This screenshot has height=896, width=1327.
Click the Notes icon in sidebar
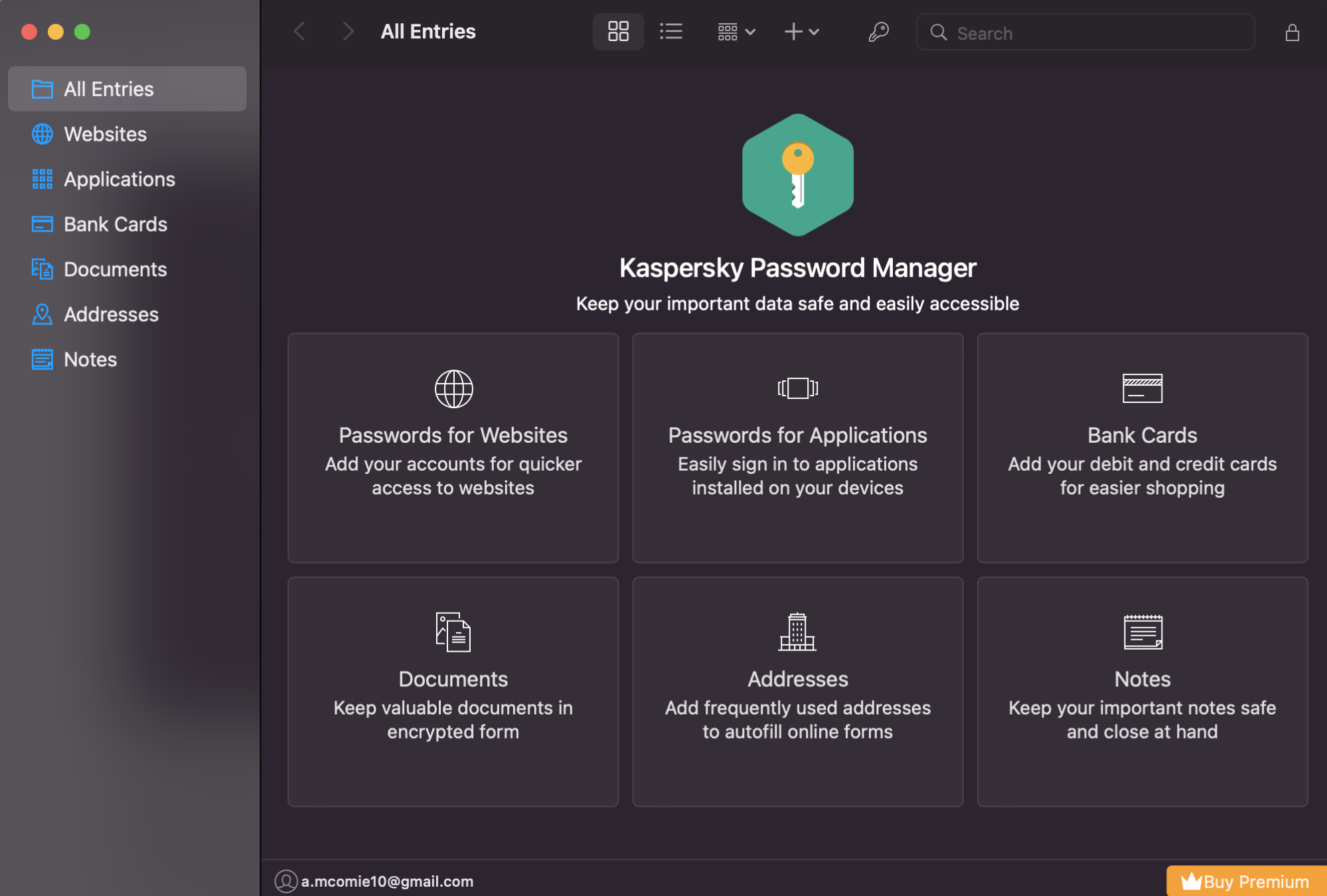[x=42, y=360]
